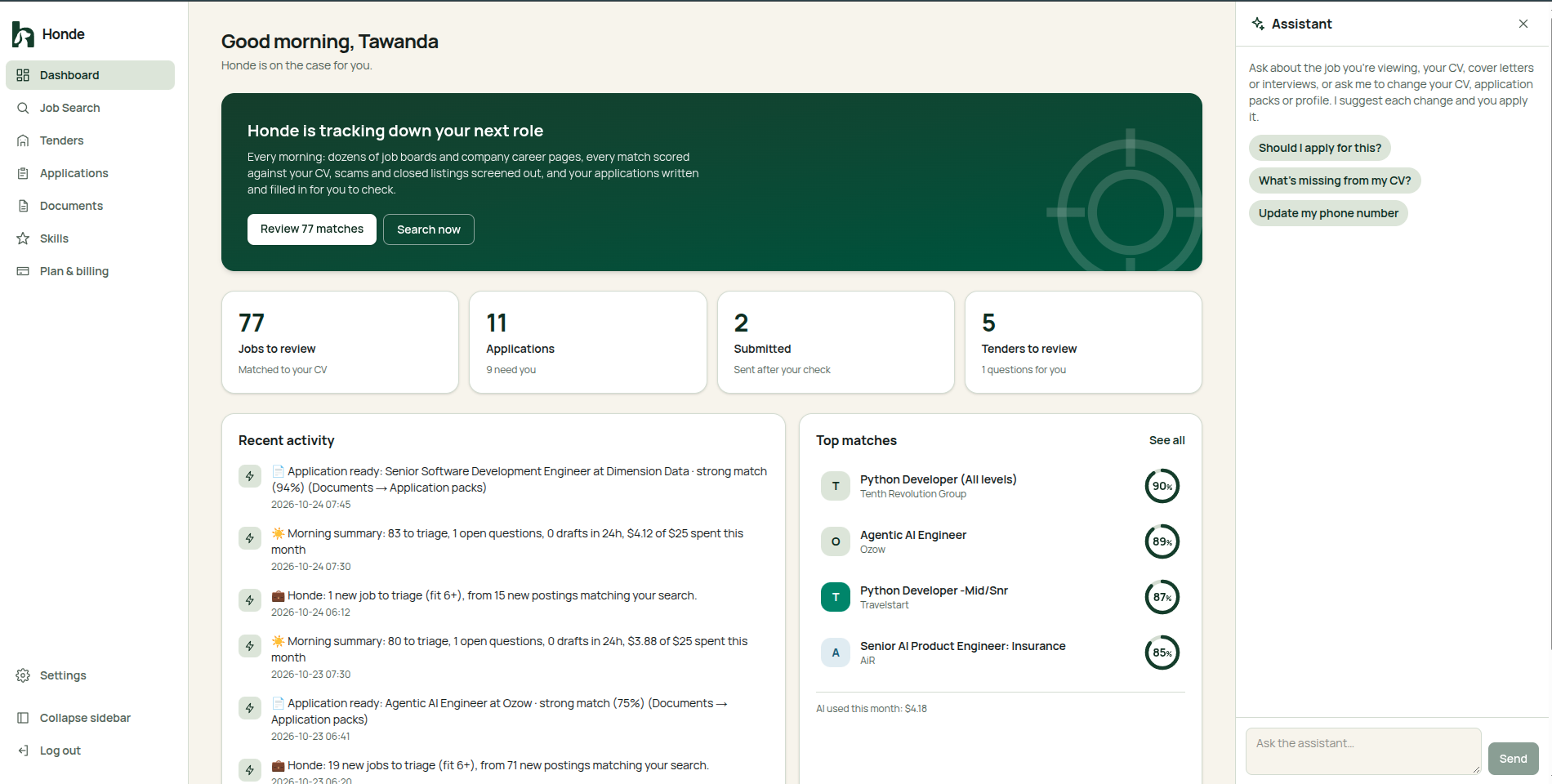The height and width of the screenshot is (784, 1552).
Task: Click Python Developer 90% match ring
Action: coord(1162,486)
